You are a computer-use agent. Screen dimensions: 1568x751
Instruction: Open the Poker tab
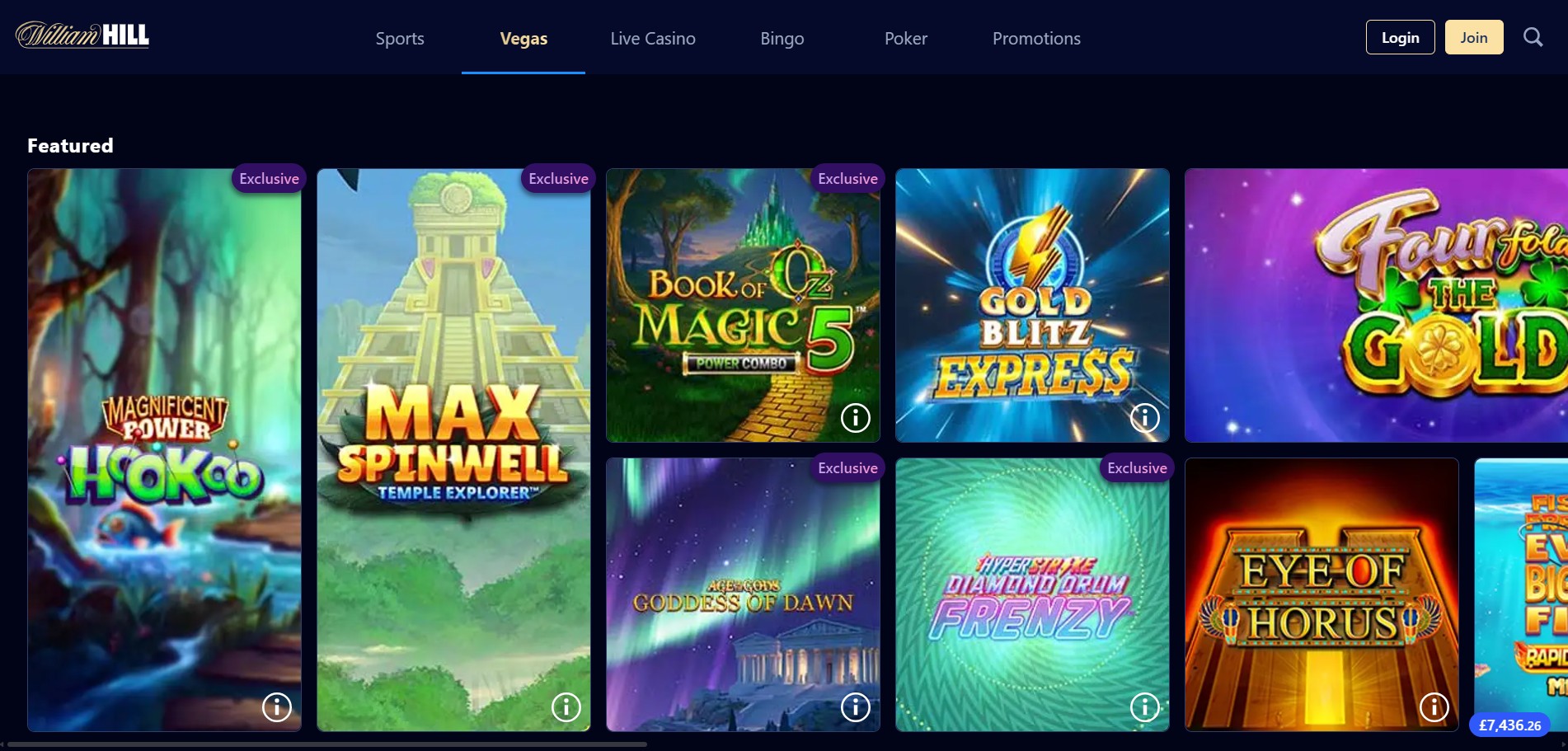[x=905, y=38]
